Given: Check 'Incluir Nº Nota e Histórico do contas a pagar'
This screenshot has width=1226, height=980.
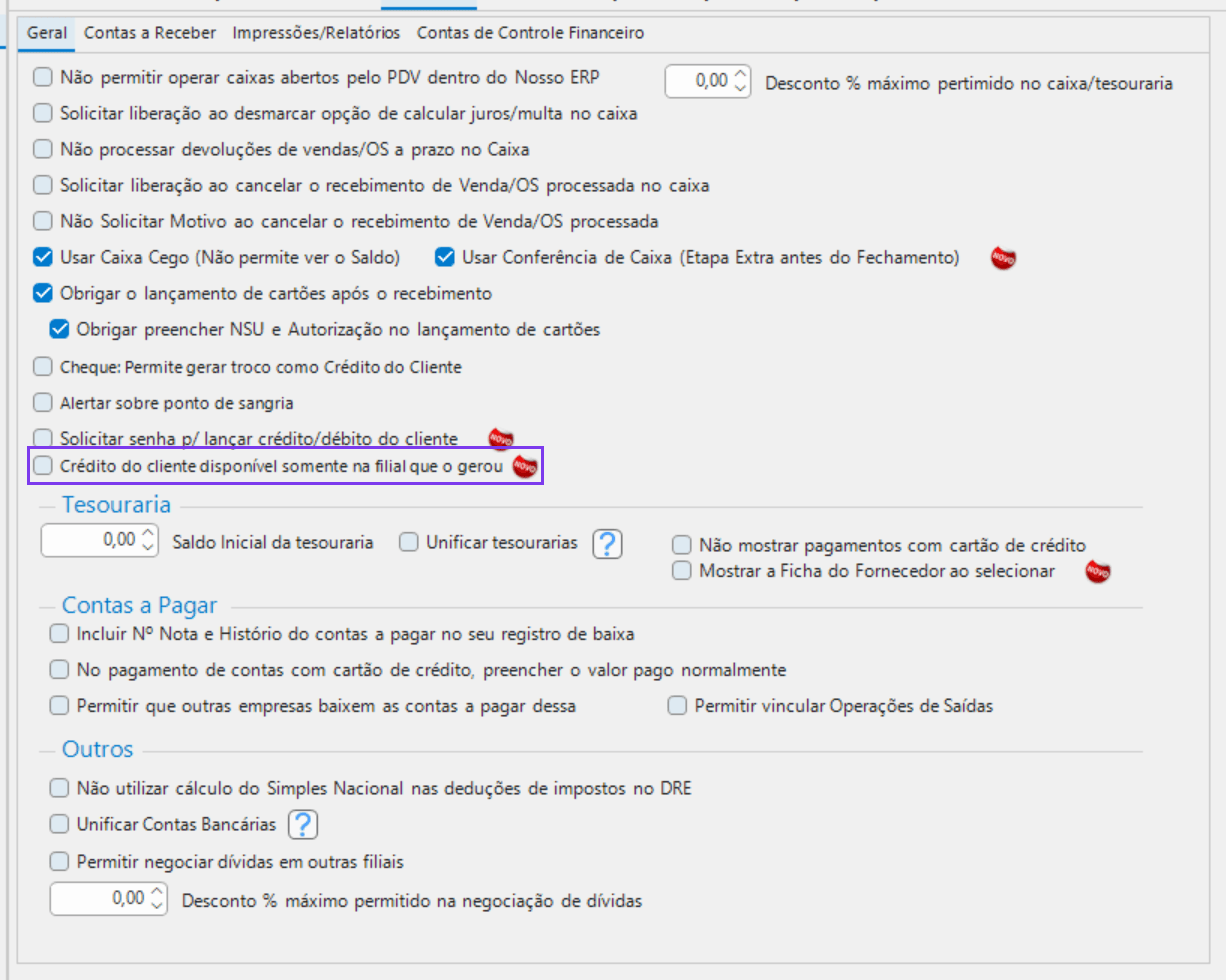Looking at the screenshot, I should click(59, 633).
